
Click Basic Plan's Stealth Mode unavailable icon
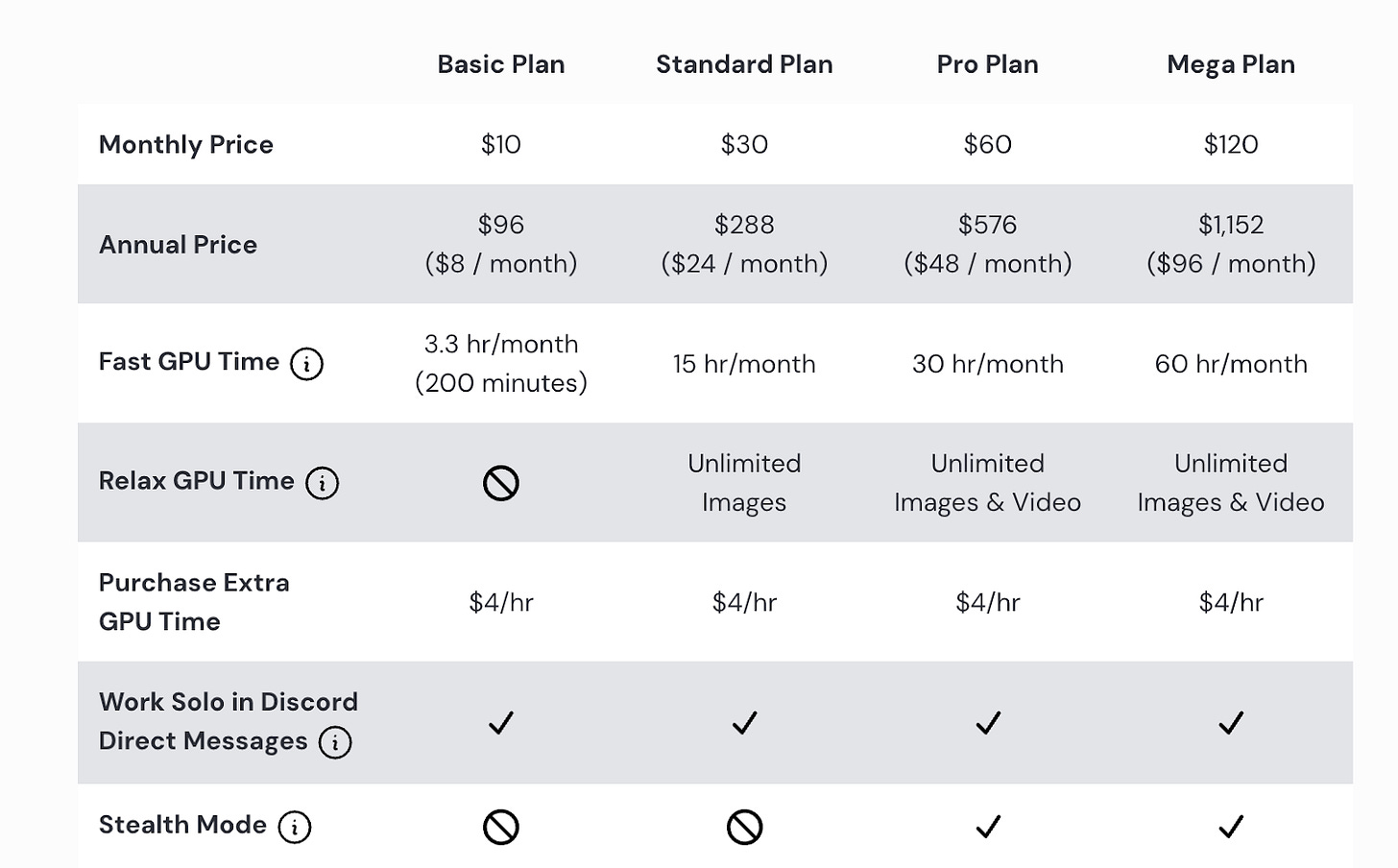click(501, 827)
